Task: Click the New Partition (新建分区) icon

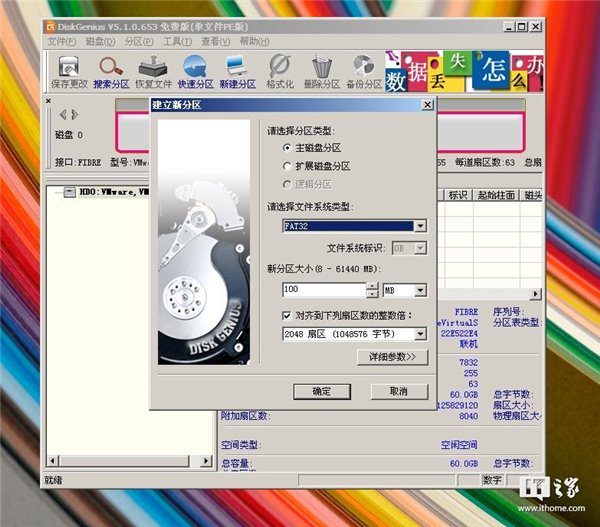Action: click(x=238, y=73)
